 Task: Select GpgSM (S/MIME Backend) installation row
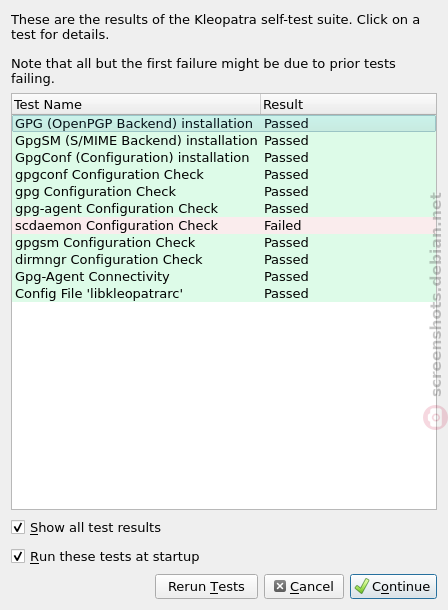tap(224, 140)
